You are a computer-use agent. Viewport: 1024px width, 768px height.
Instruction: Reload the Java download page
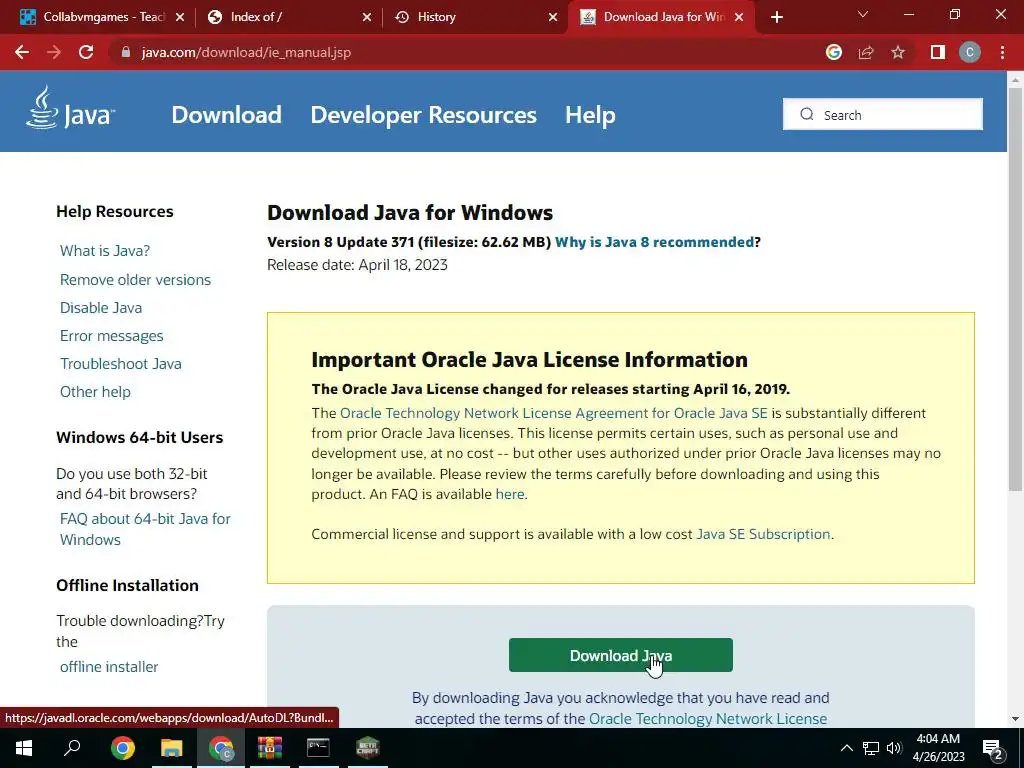point(86,52)
